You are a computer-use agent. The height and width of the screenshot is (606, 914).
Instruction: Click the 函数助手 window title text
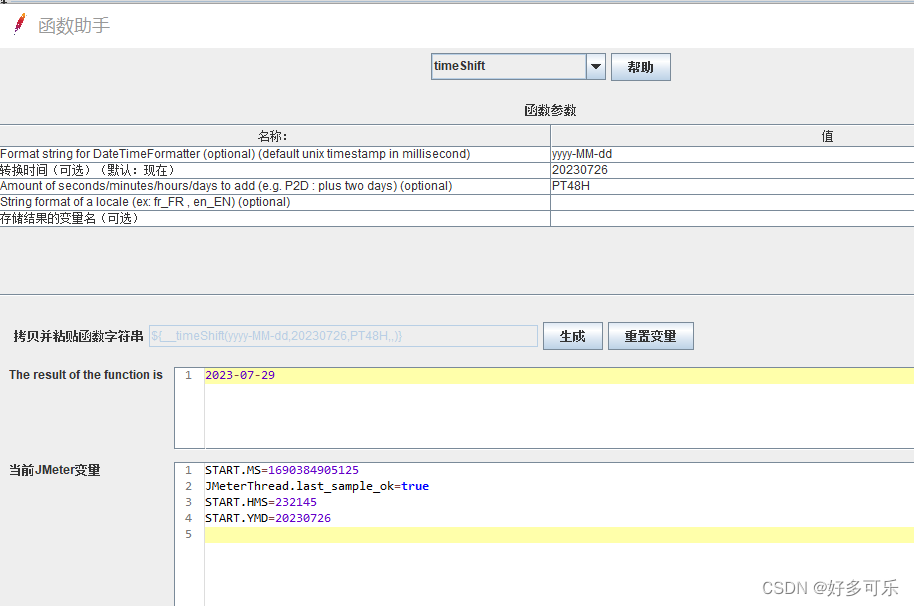point(74,26)
